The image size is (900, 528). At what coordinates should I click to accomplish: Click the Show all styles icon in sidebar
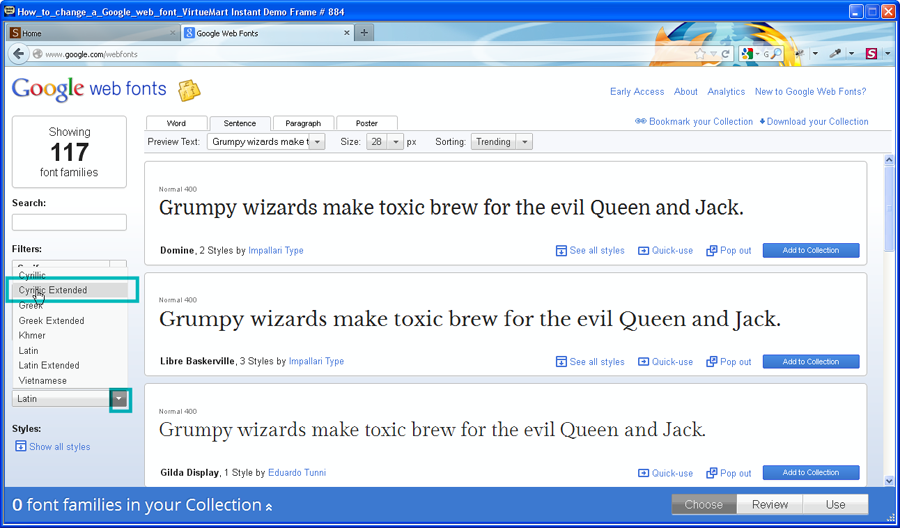pos(20,447)
